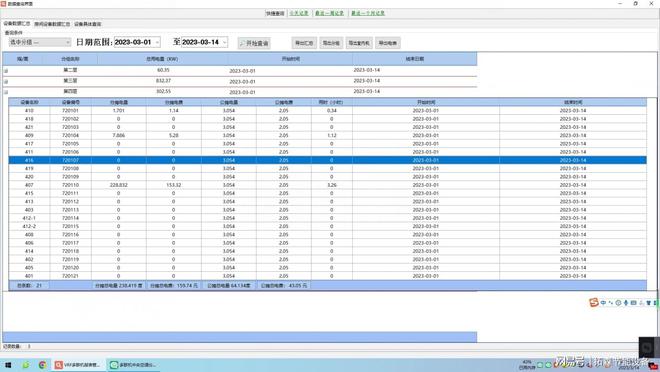Switch to the third query tab
660x372 pixels.
(88, 24)
